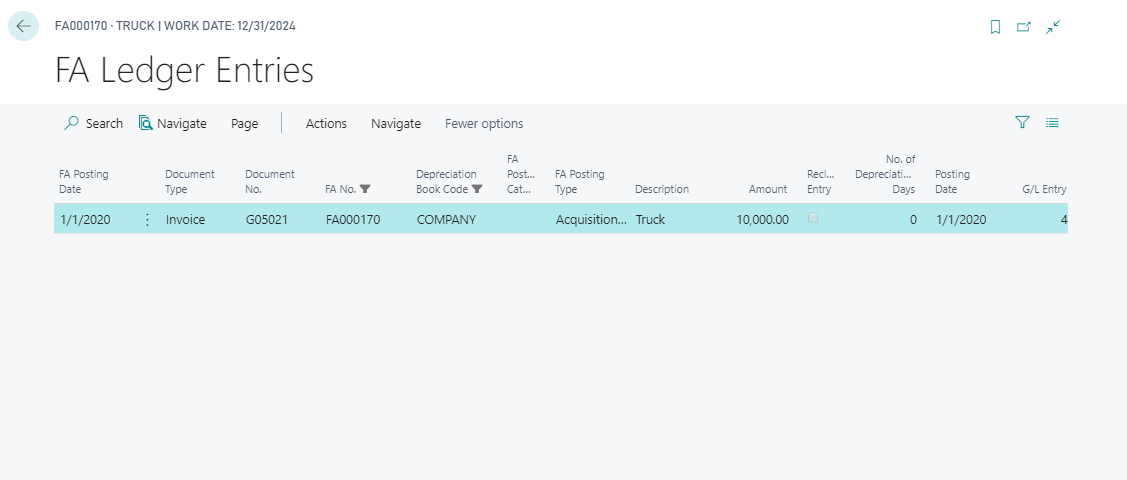Click the G/L Entry number cell

pos(1064,220)
